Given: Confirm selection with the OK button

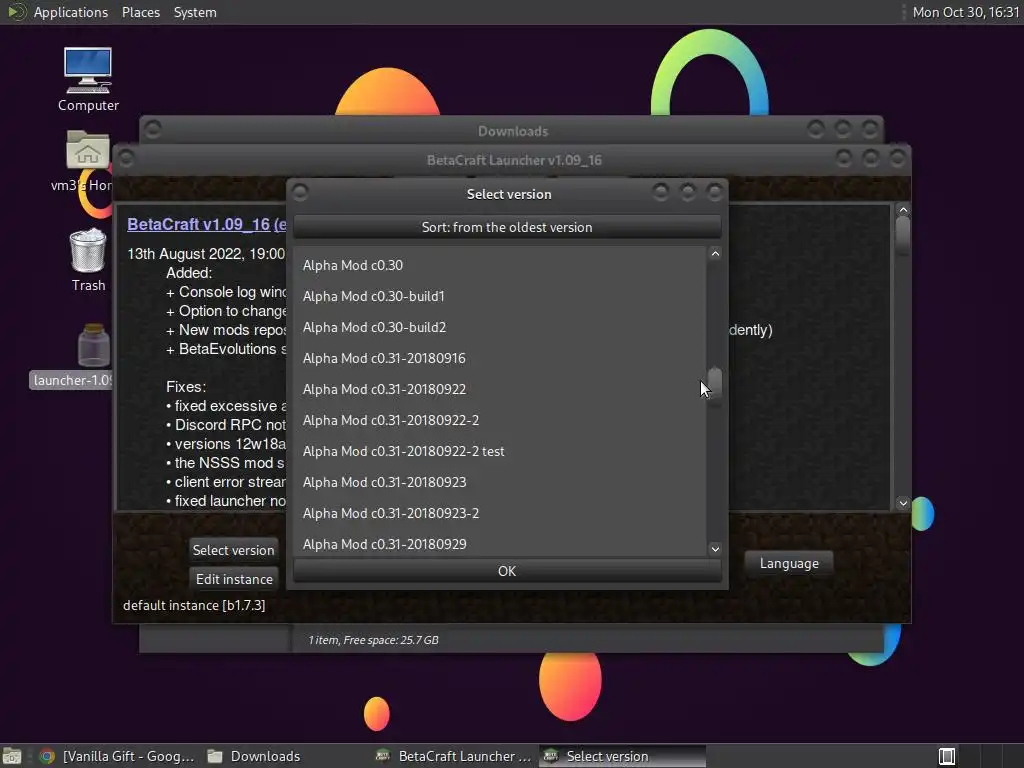Looking at the screenshot, I should (x=507, y=571).
